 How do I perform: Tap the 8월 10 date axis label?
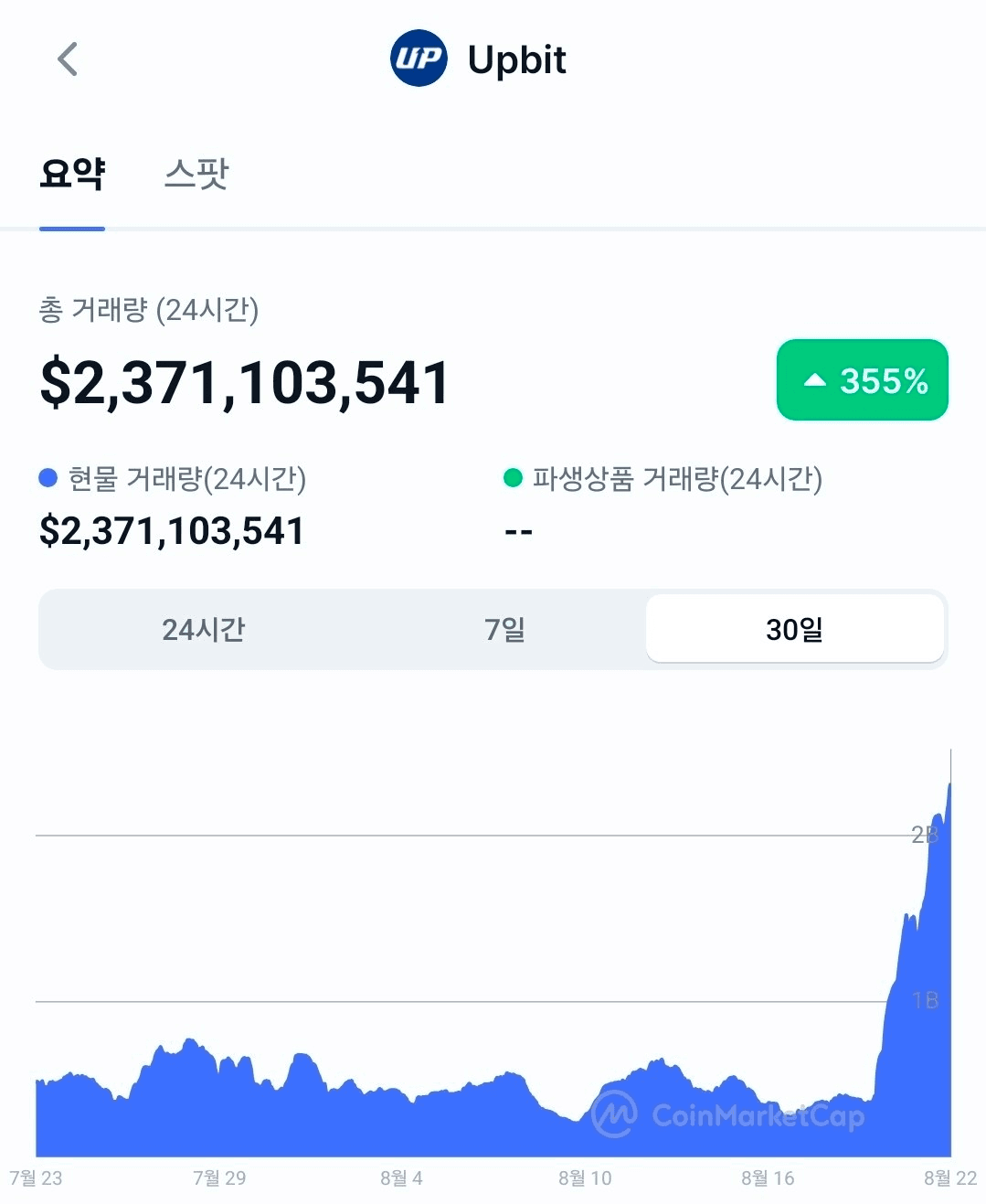pyautogui.click(x=585, y=1177)
